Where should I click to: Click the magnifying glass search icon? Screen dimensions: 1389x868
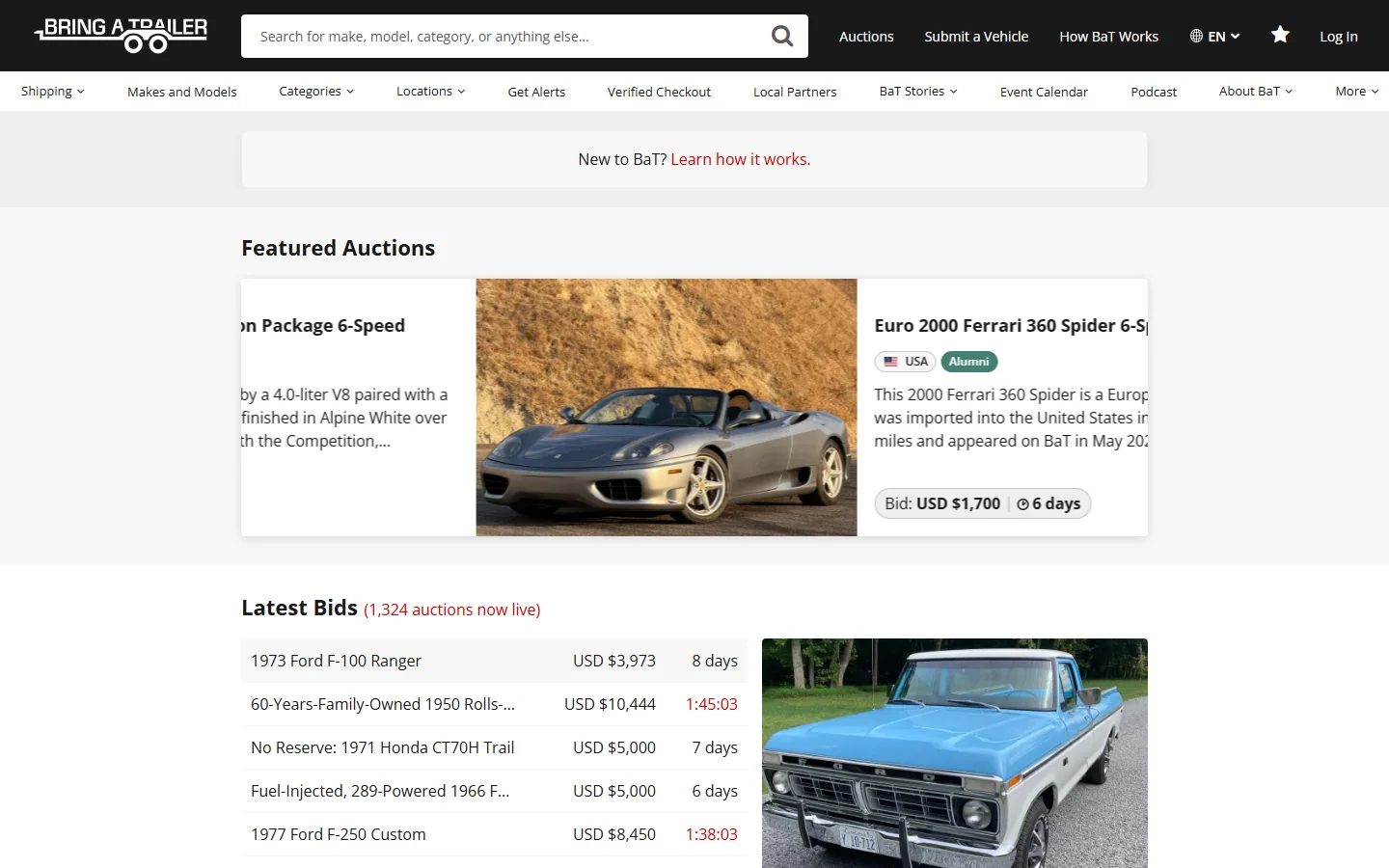tap(782, 37)
